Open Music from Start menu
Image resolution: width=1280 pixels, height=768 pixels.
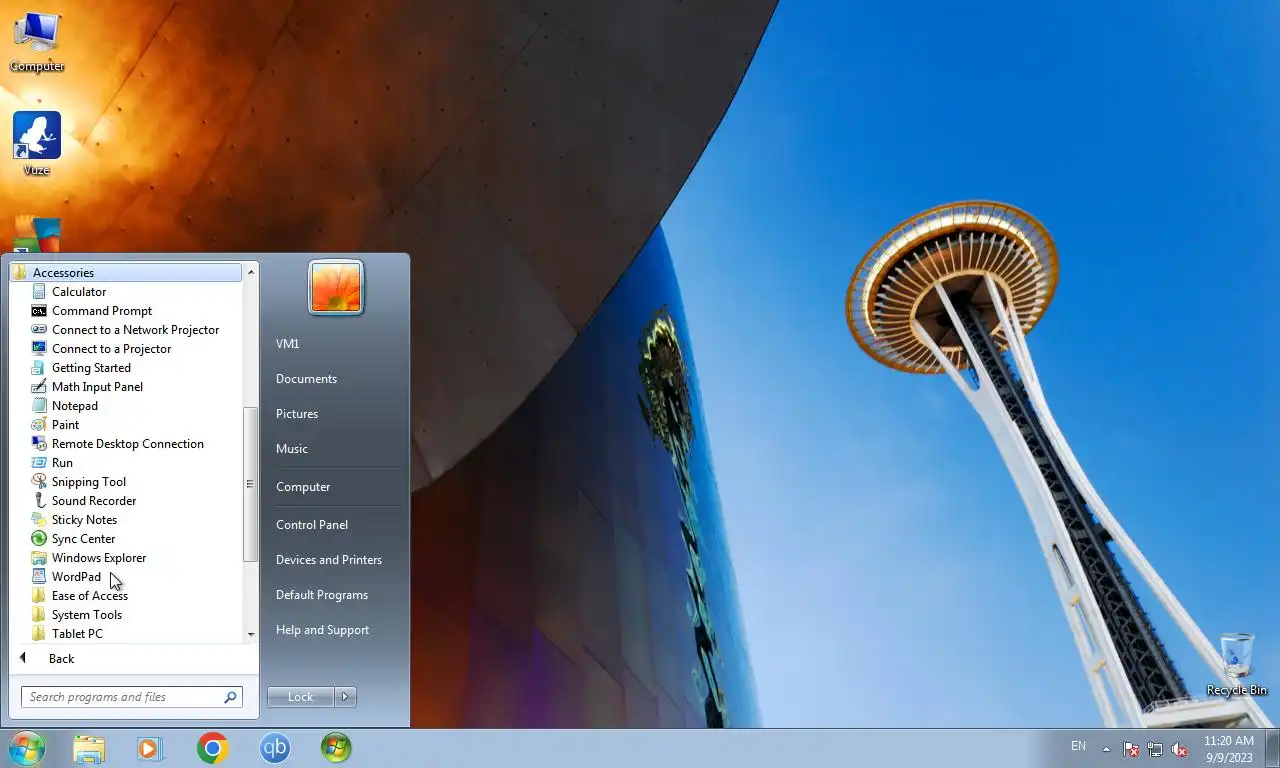pos(292,449)
